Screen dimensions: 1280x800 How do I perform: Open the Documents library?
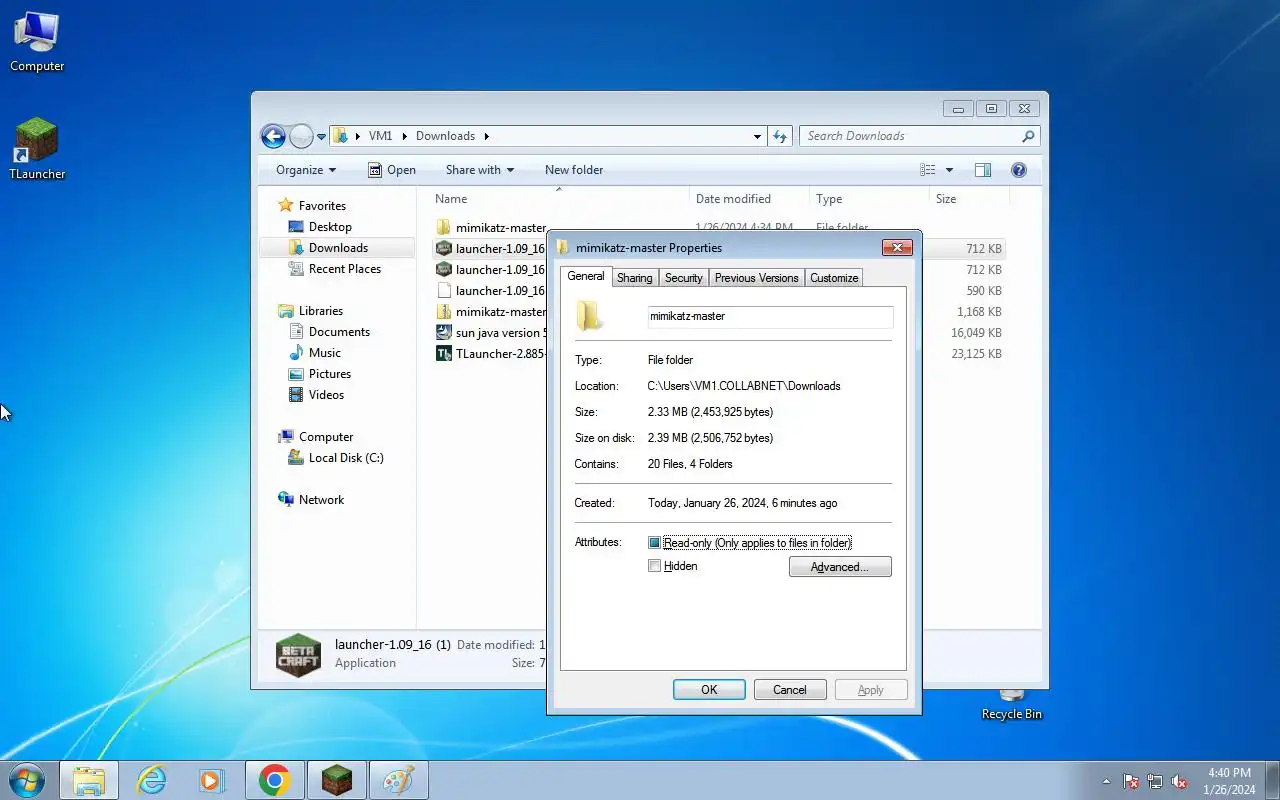click(339, 332)
